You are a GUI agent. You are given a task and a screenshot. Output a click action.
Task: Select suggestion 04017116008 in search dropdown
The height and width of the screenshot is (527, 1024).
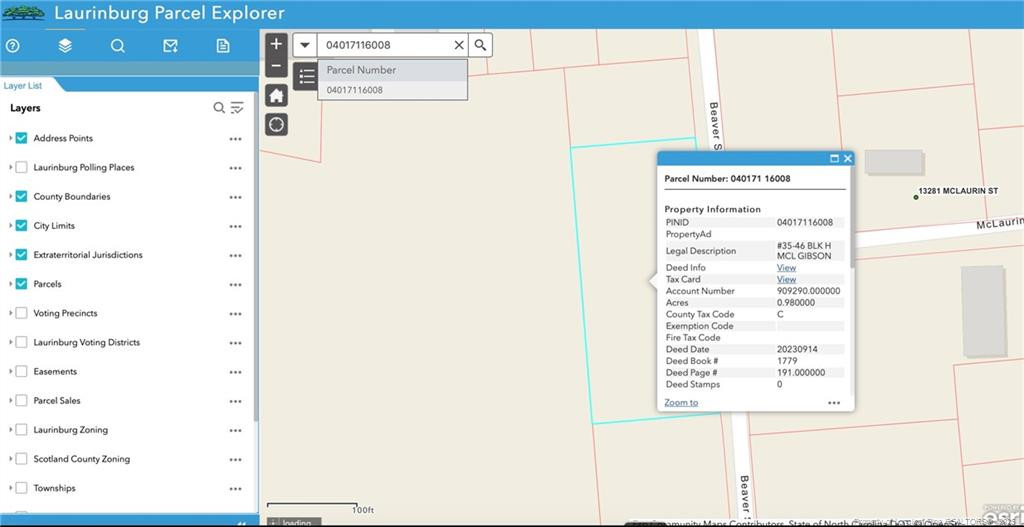[392, 90]
